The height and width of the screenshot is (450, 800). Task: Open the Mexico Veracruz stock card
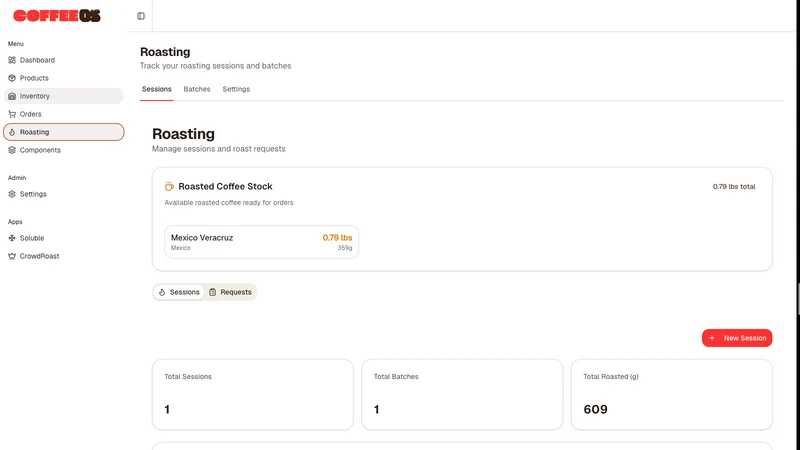pyautogui.click(x=261, y=242)
